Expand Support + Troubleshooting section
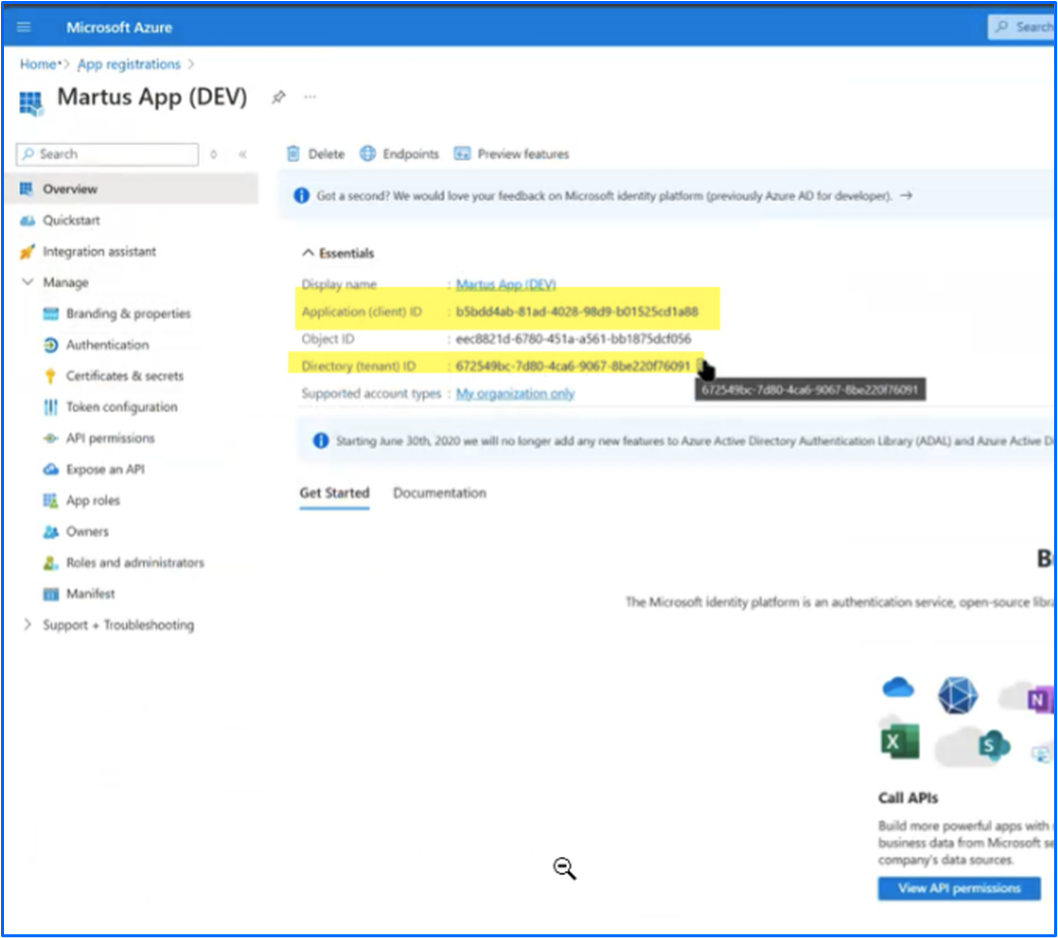The image size is (1058, 938). click(x=27, y=624)
